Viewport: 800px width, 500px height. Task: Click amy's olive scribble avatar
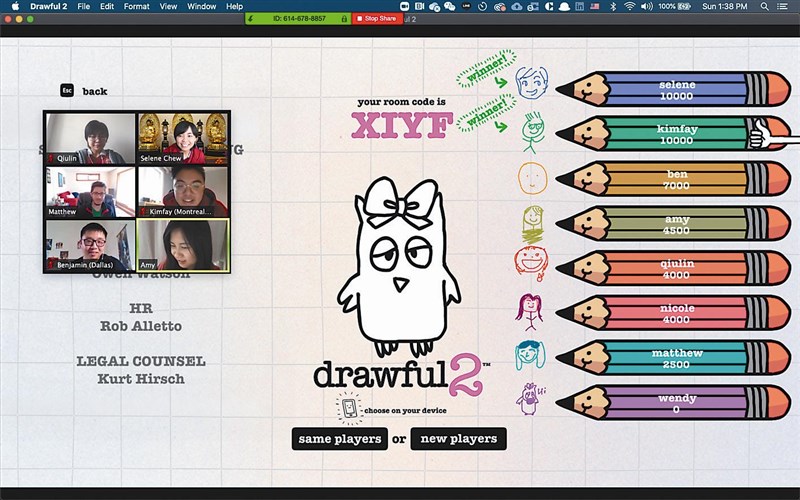pos(533,224)
